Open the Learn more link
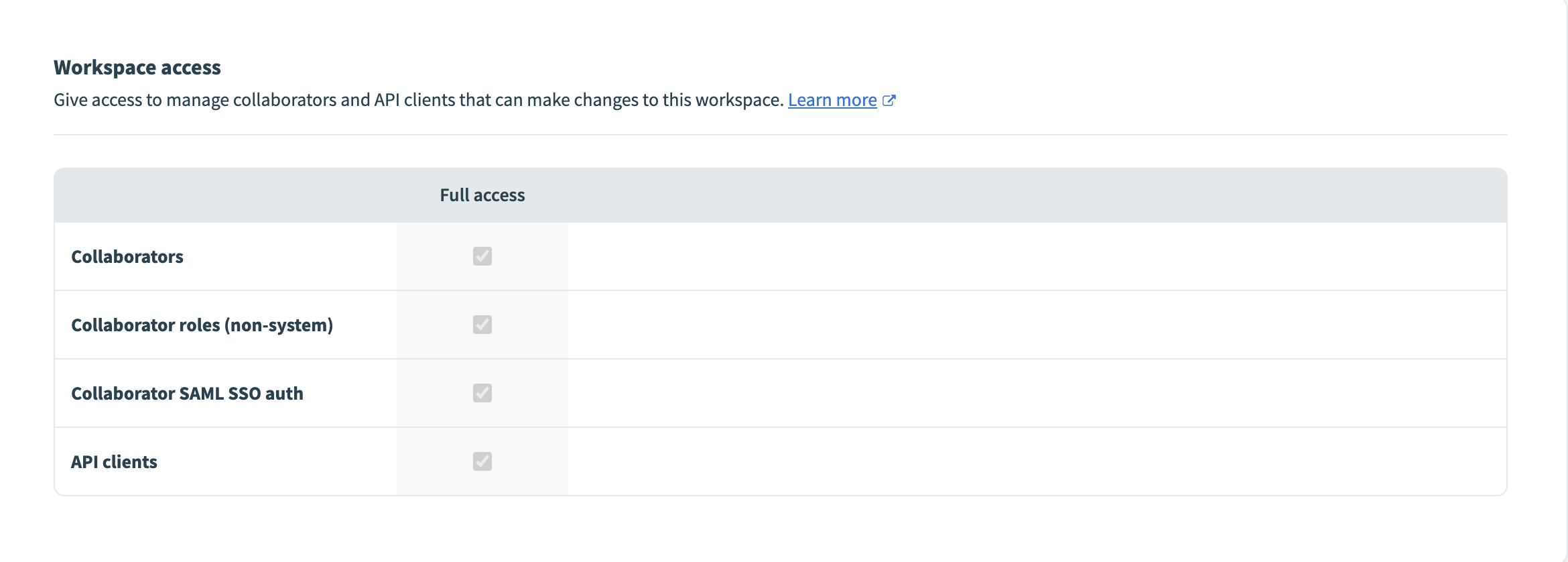This screenshot has height=562, width=1568. click(832, 100)
